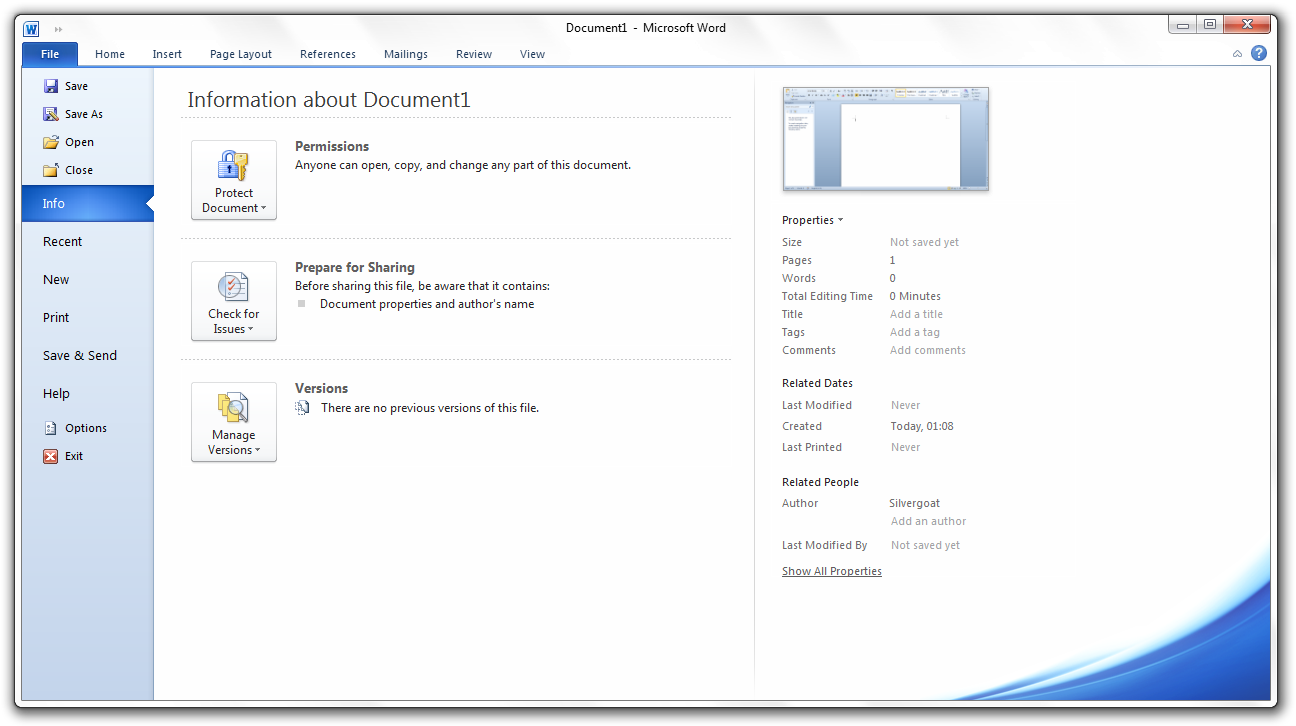Click Add comments field
This screenshot has width=1296, height=726.
(928, 350)
